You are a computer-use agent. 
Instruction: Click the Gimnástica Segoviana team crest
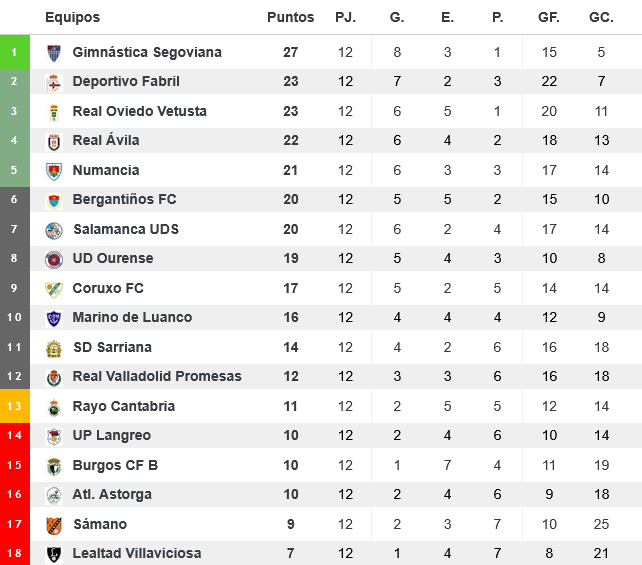(x=54, y=52)
